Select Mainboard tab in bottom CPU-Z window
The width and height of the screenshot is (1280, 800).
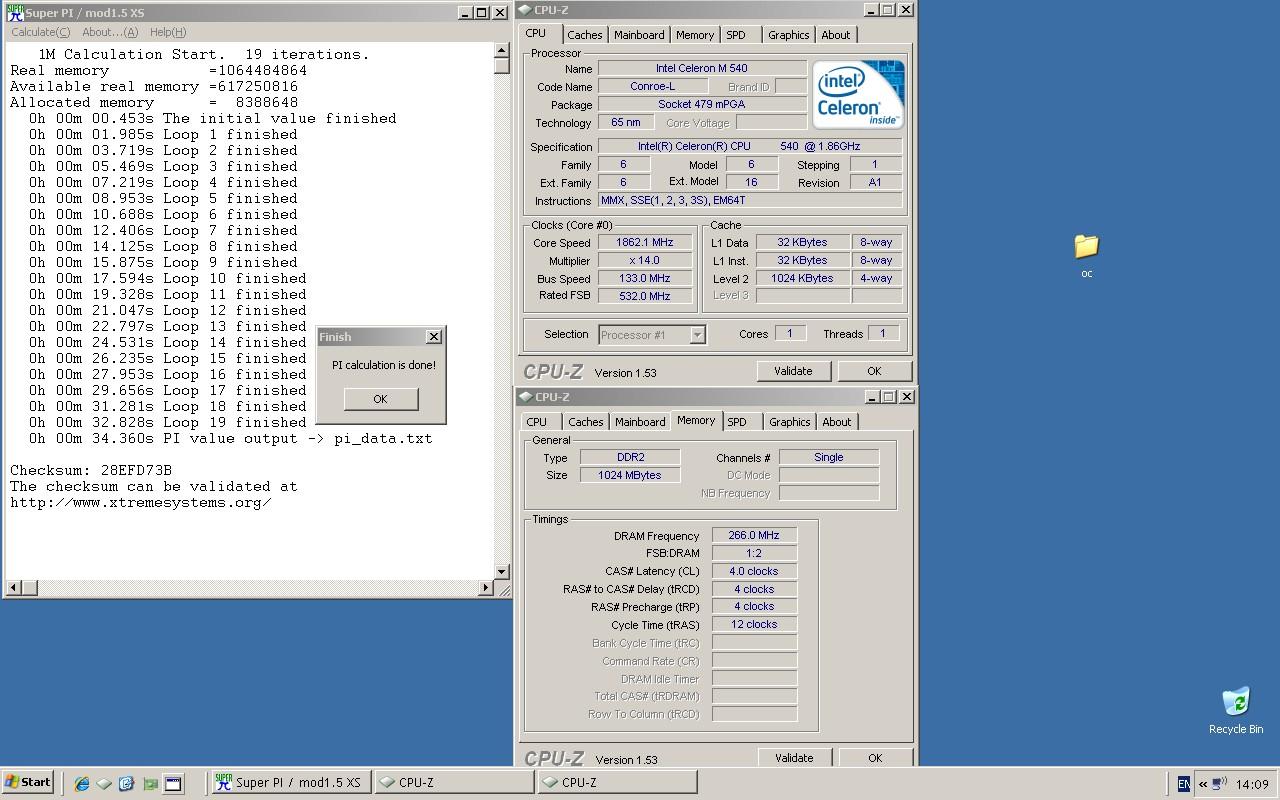(x=639, y=422)
